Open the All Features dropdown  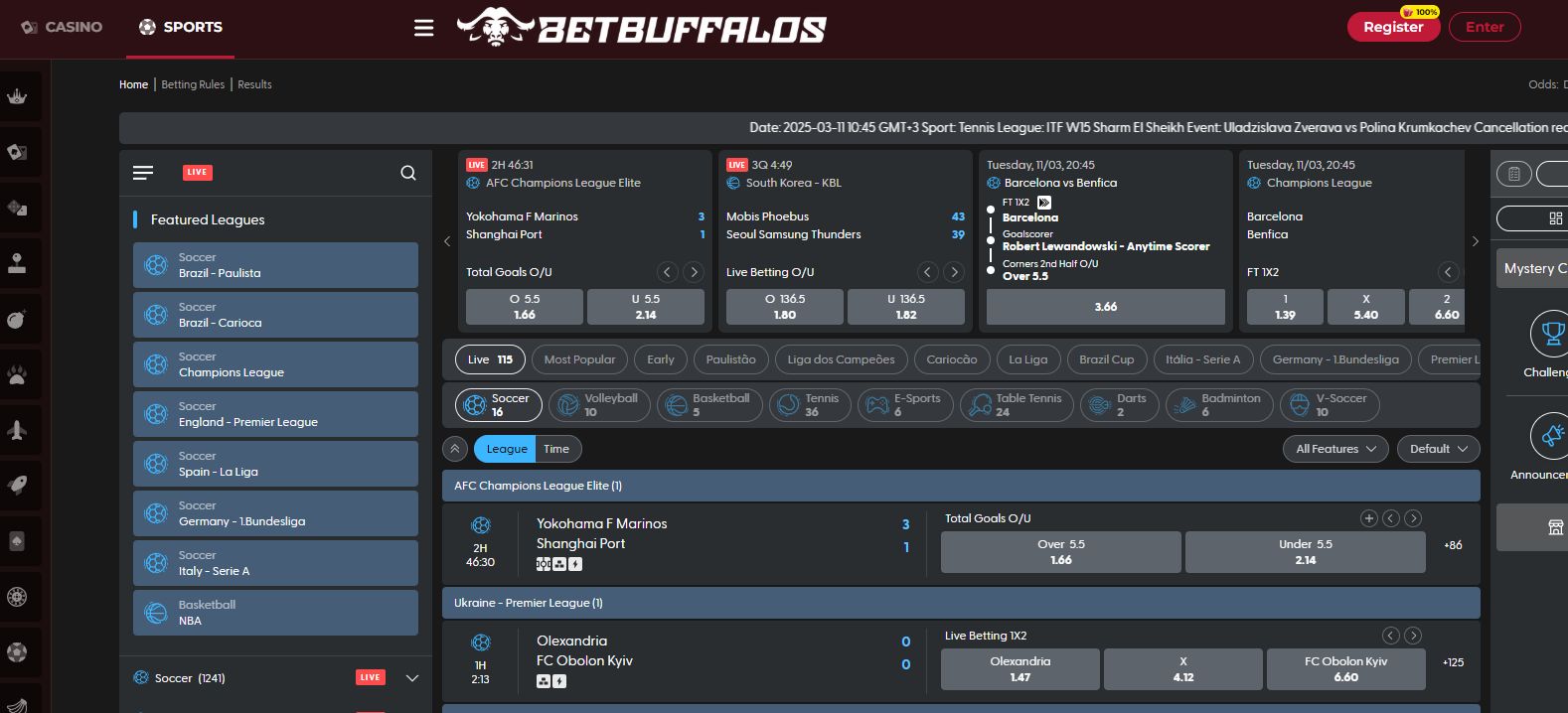click(x=1335, y=449)
